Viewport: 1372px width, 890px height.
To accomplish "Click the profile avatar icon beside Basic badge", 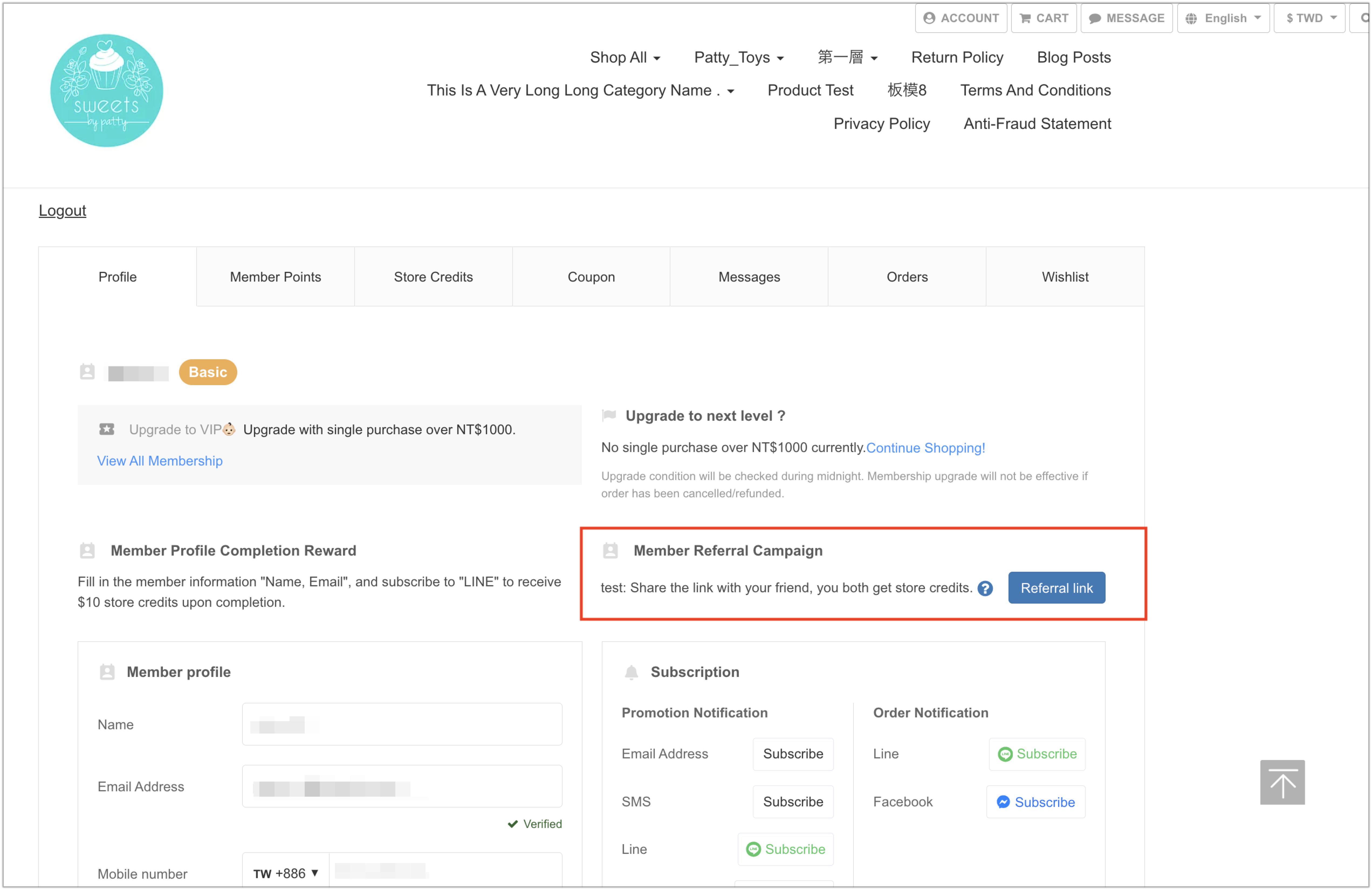I will [87, 372].
